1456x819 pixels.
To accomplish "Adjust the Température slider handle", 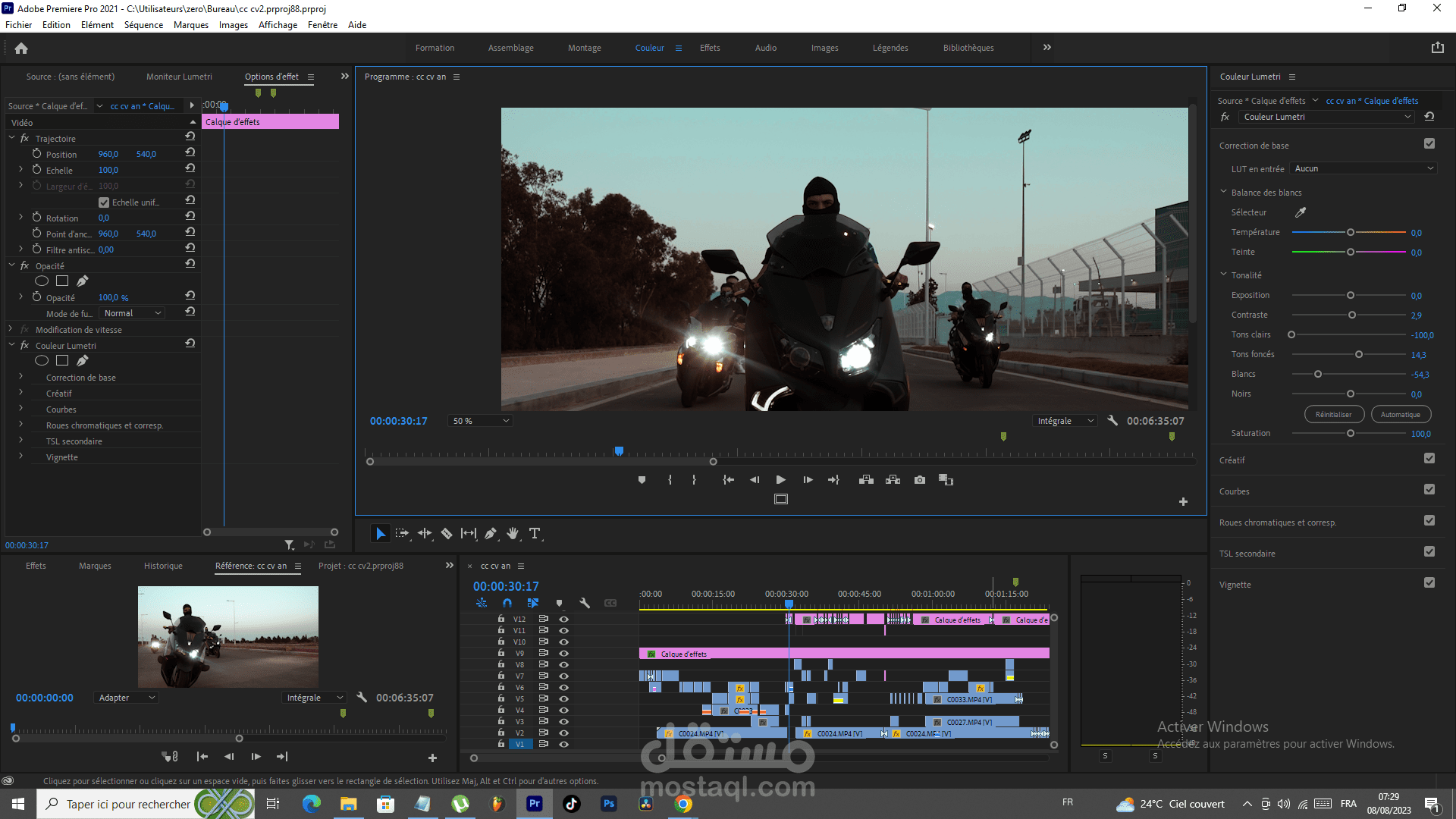I will tap(1351, 232).
